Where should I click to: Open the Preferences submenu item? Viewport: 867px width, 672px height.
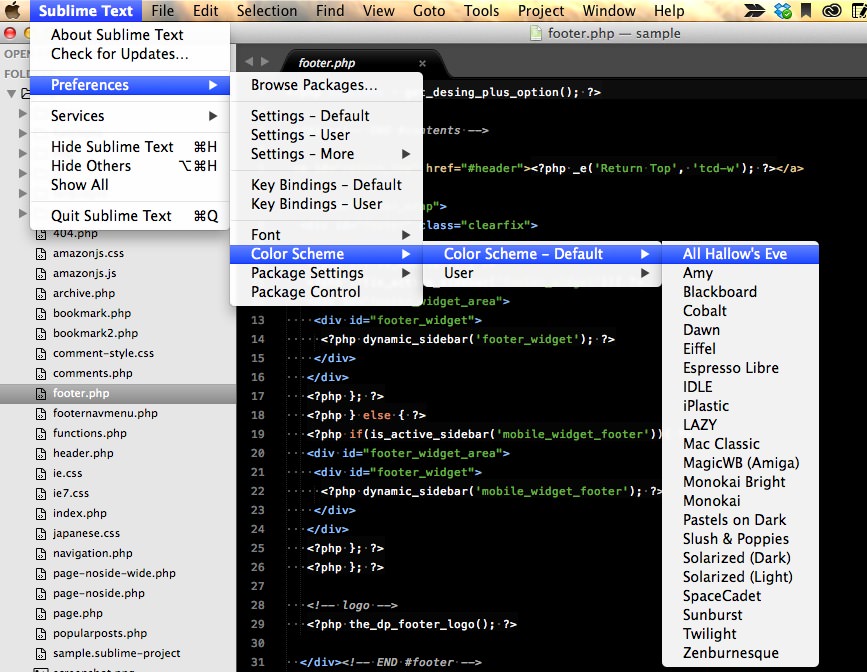click(130, 85)
